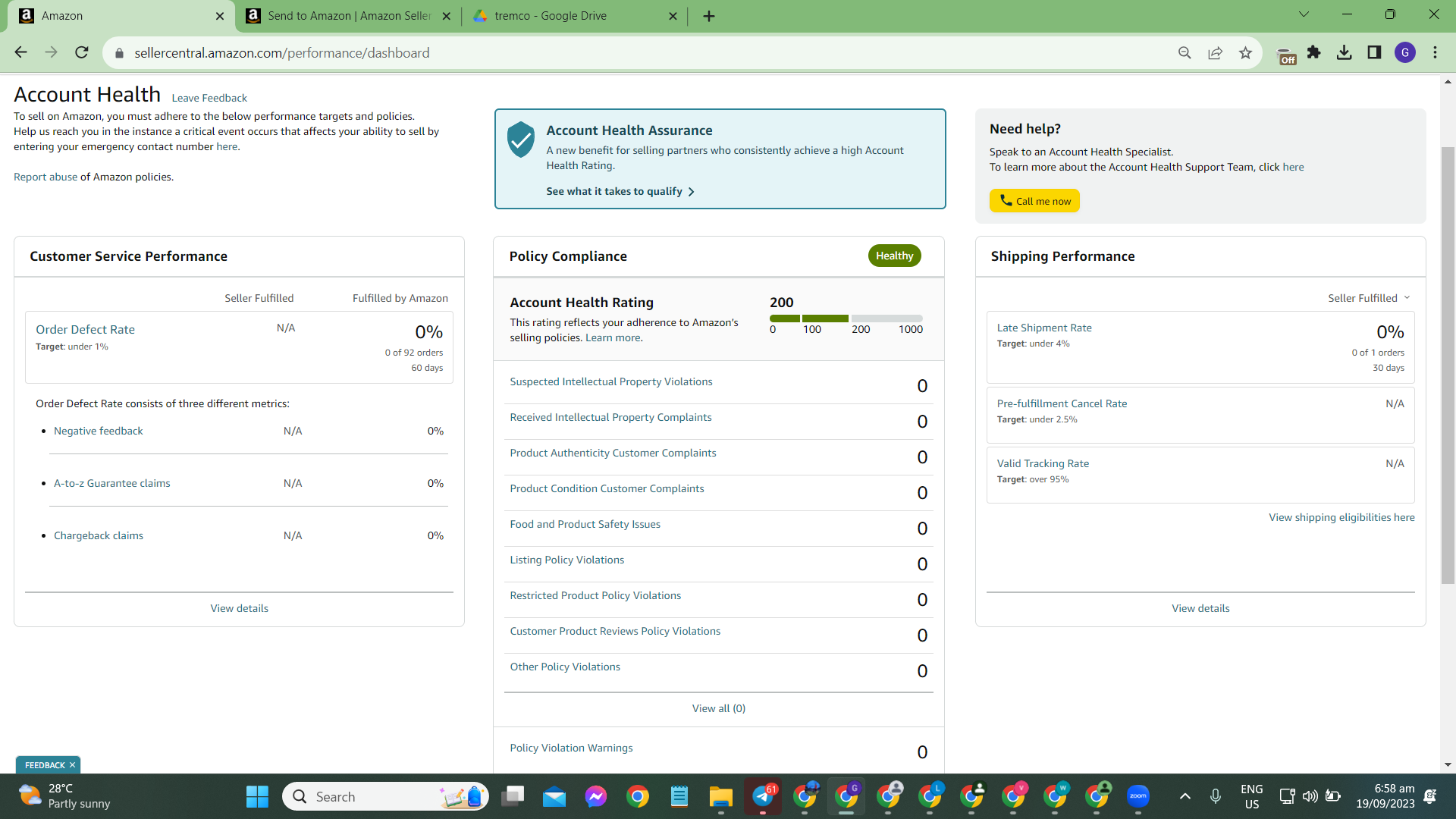Open the tab search dropdown arrow
Screen dimensions: 1456x819
(1304, 14)
